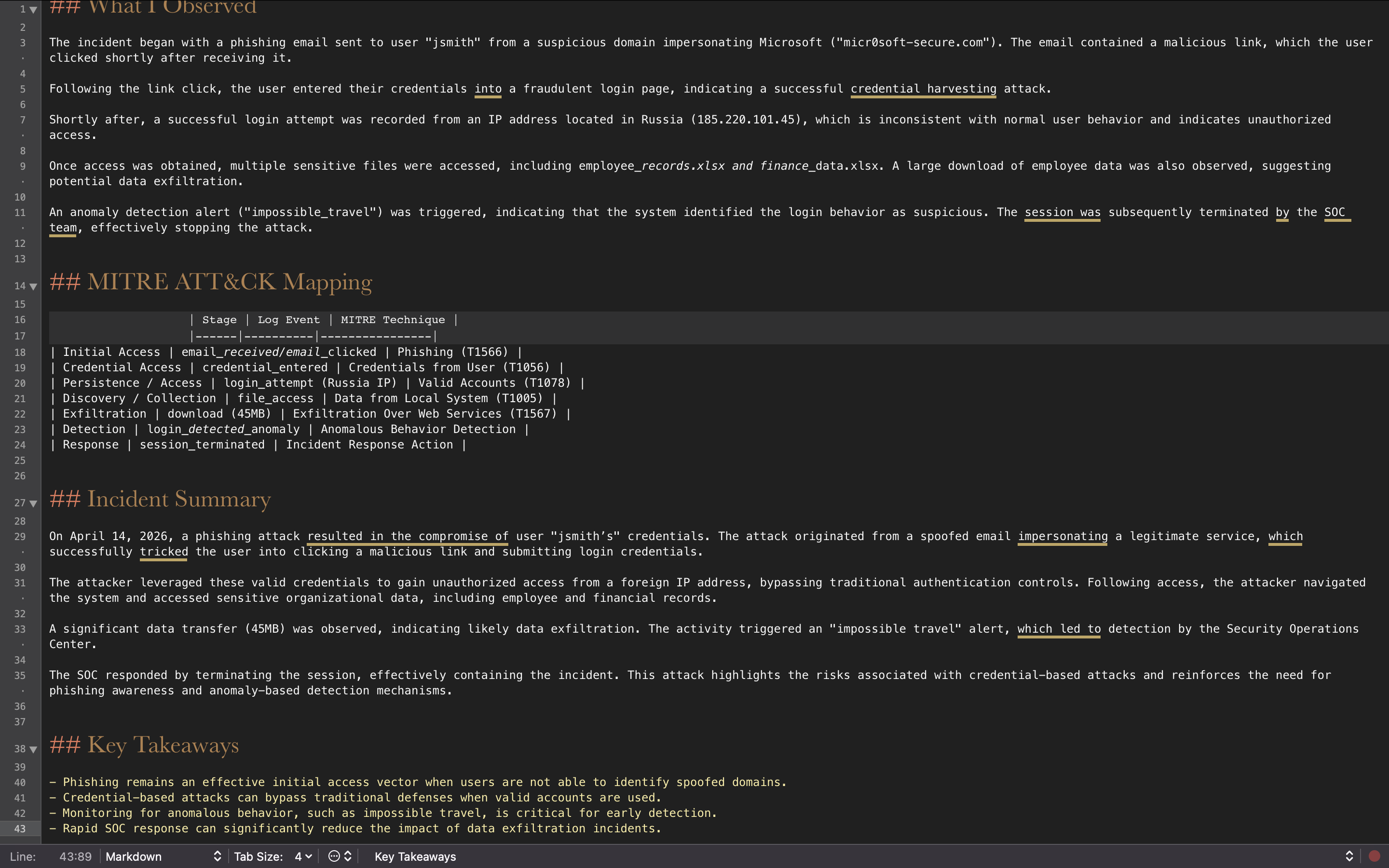
Task: Click the underlined word 'impersonating'
Action: (1062, 536)
